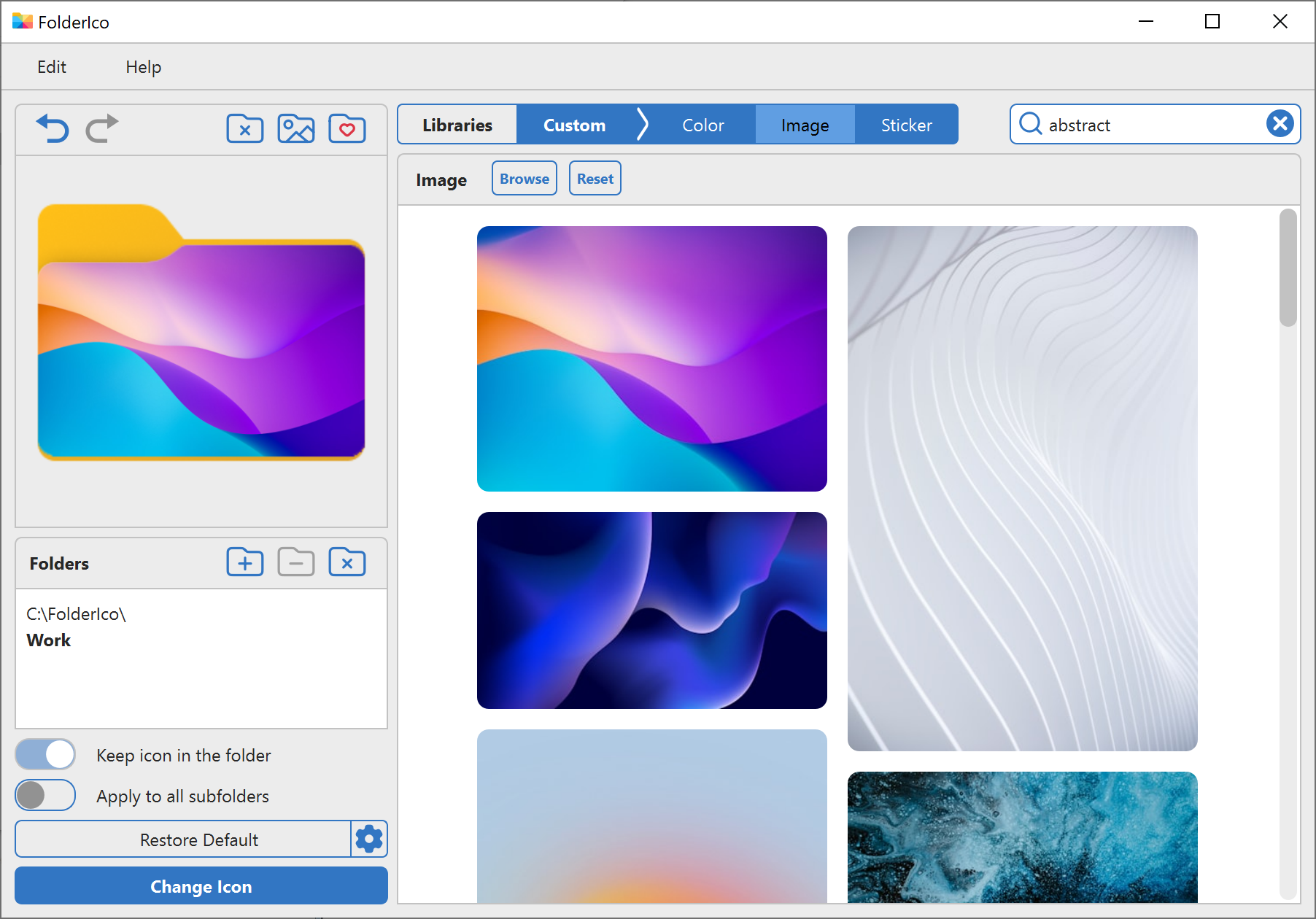The width and height of the screenshot is (1316, 919).
Task: Click the clear folder icon above the preview
Action: [x=245, y=128]
